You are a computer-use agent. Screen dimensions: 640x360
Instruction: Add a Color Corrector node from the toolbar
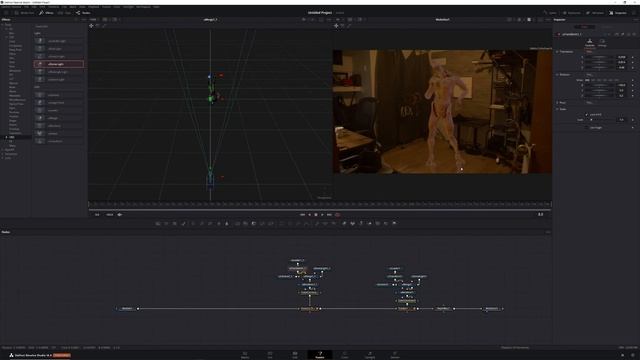pos(193,223)
